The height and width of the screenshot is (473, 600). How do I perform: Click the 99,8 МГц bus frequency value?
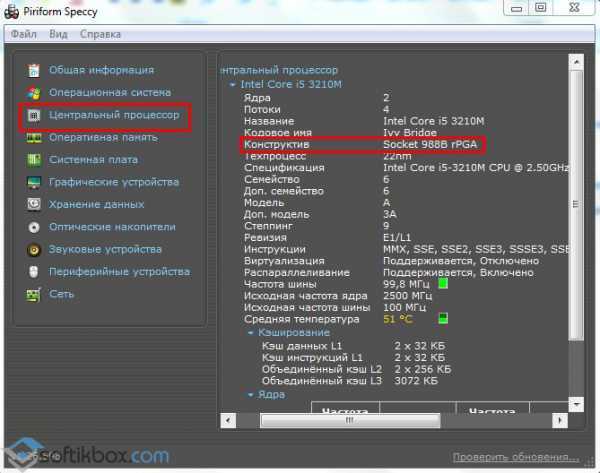click(406, 284)
